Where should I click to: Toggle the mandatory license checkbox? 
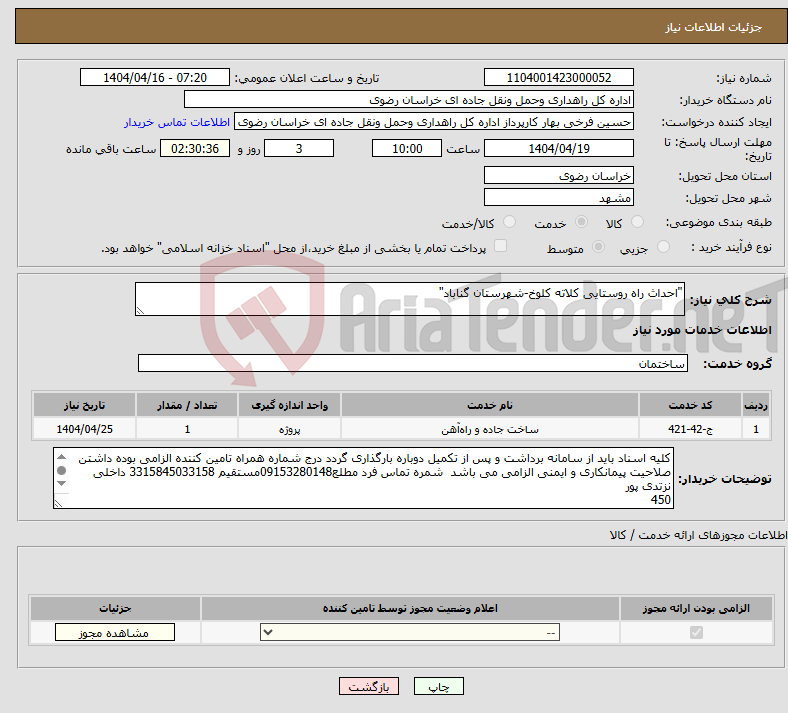(697, 632)
